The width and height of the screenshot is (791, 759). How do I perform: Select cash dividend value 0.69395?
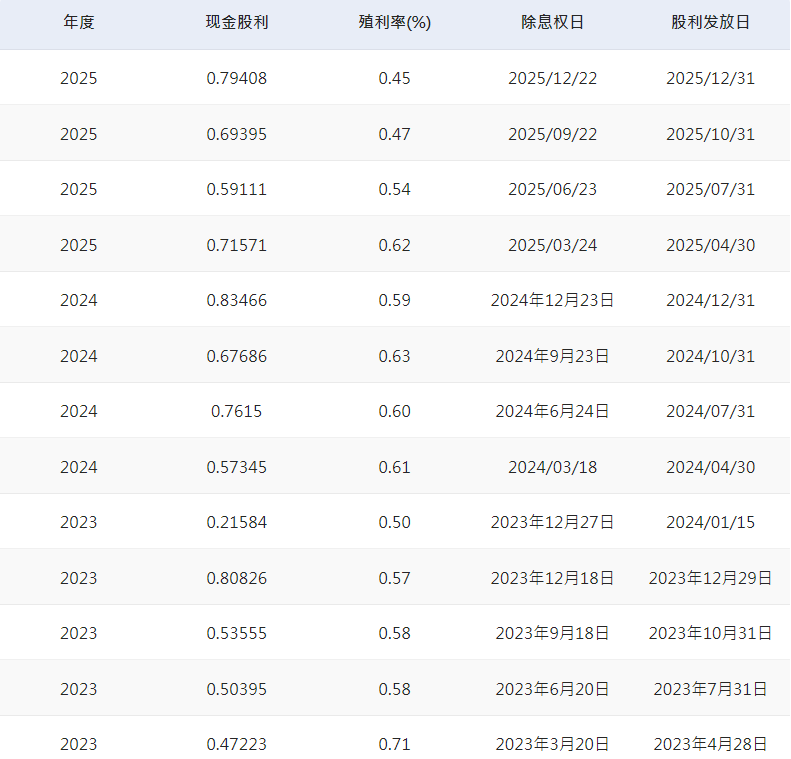point(237,134)
